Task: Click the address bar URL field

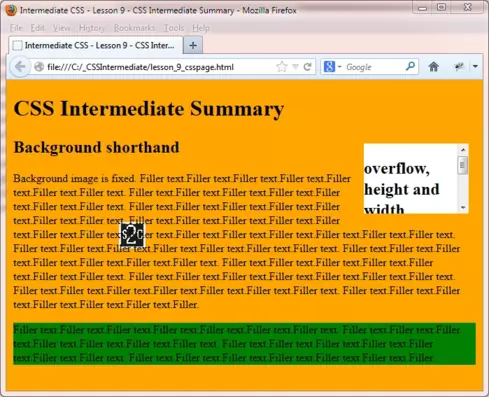Action: (x=160, y=67)
